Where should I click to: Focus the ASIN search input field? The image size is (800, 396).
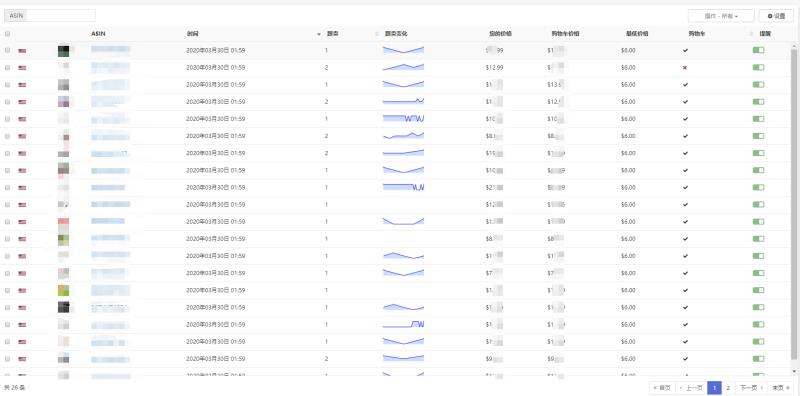point(61,16)
